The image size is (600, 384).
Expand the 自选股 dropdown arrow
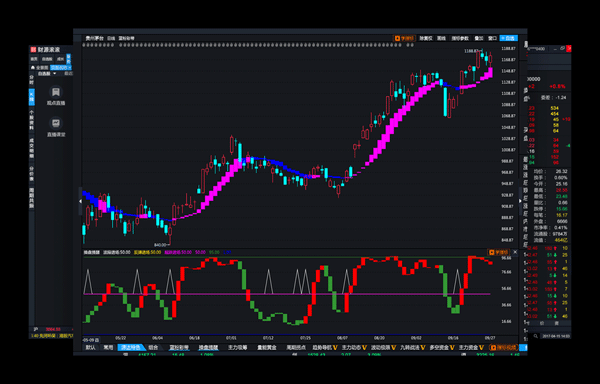pyautogui.click(x=54, y=73)
